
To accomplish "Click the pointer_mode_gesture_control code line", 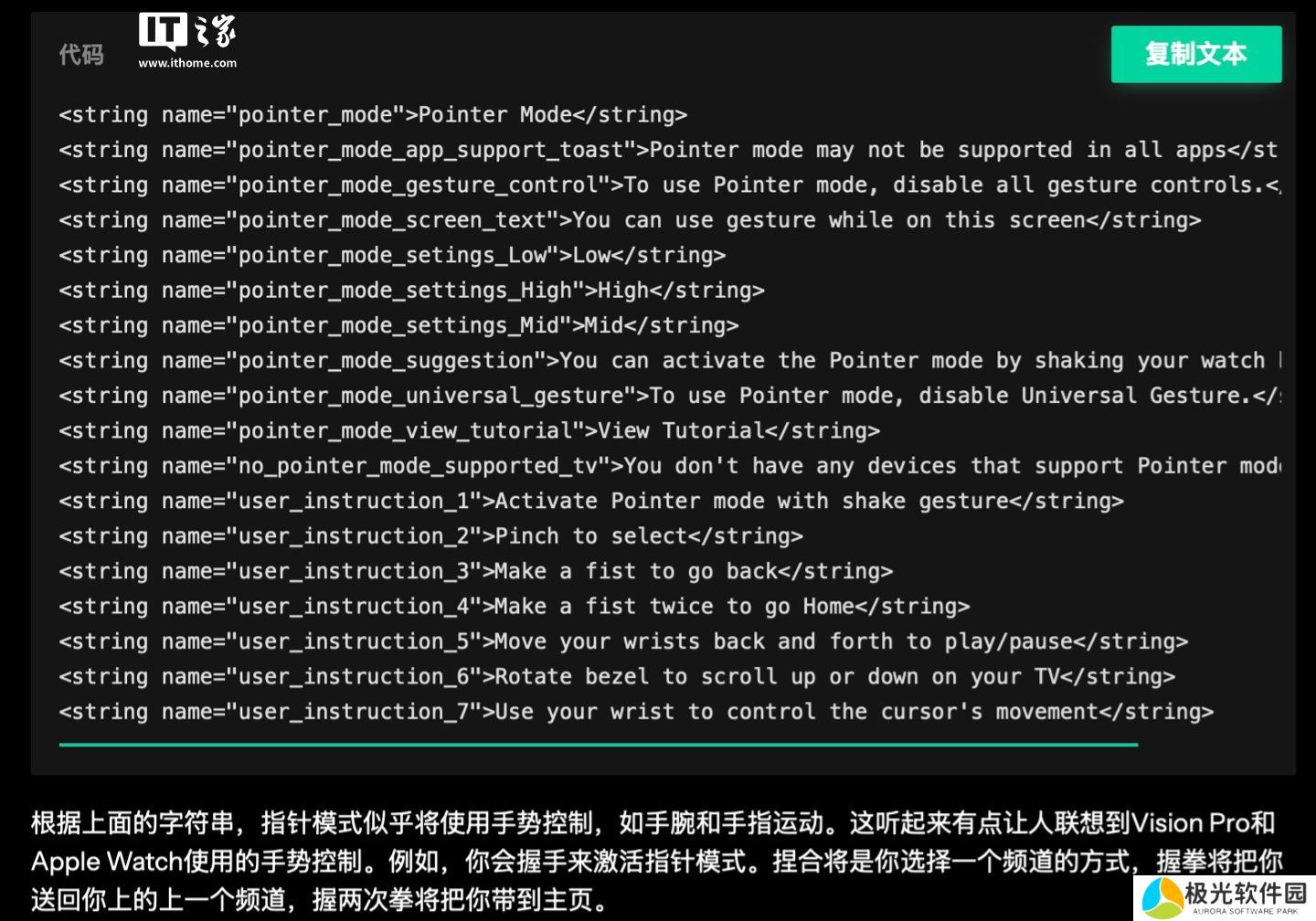I will [667, 185].
